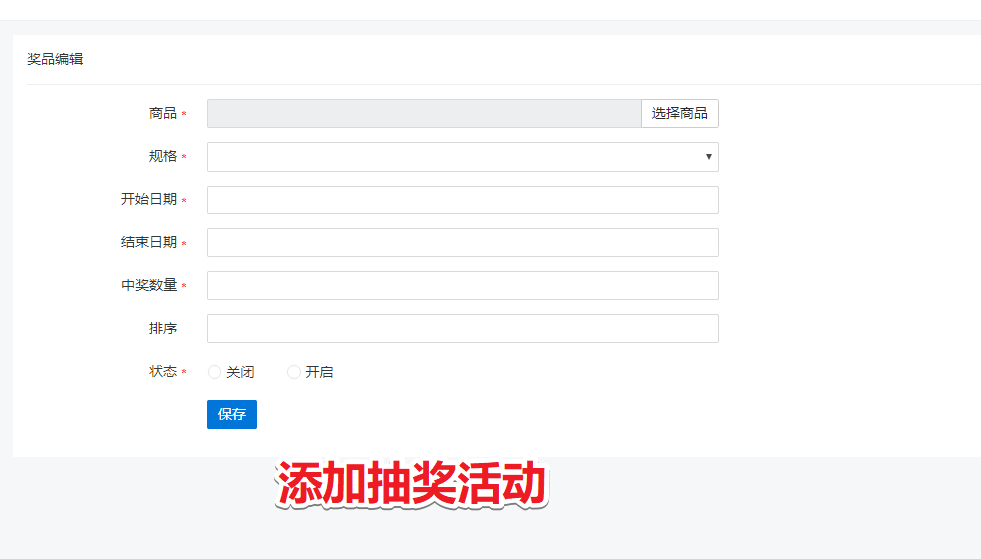Screen dimensions: 981x559
Task: Click into the 开始日期 field
Action: tap(462, 200)
